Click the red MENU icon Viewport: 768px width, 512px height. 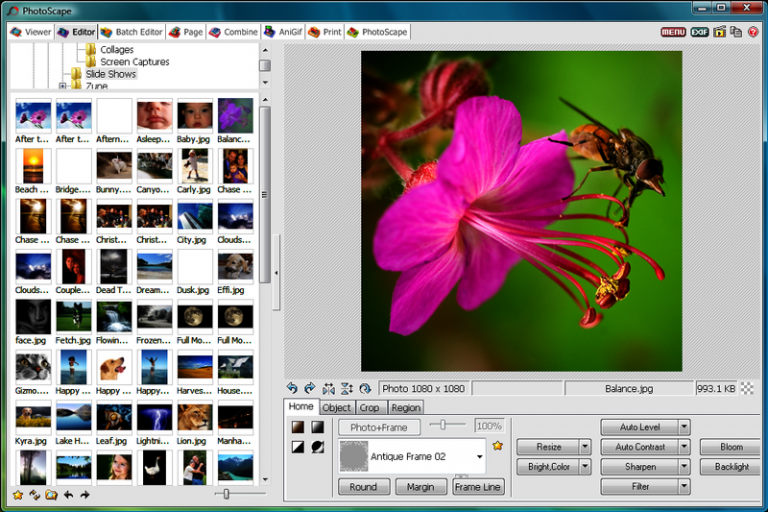click(x=673, y=32)
